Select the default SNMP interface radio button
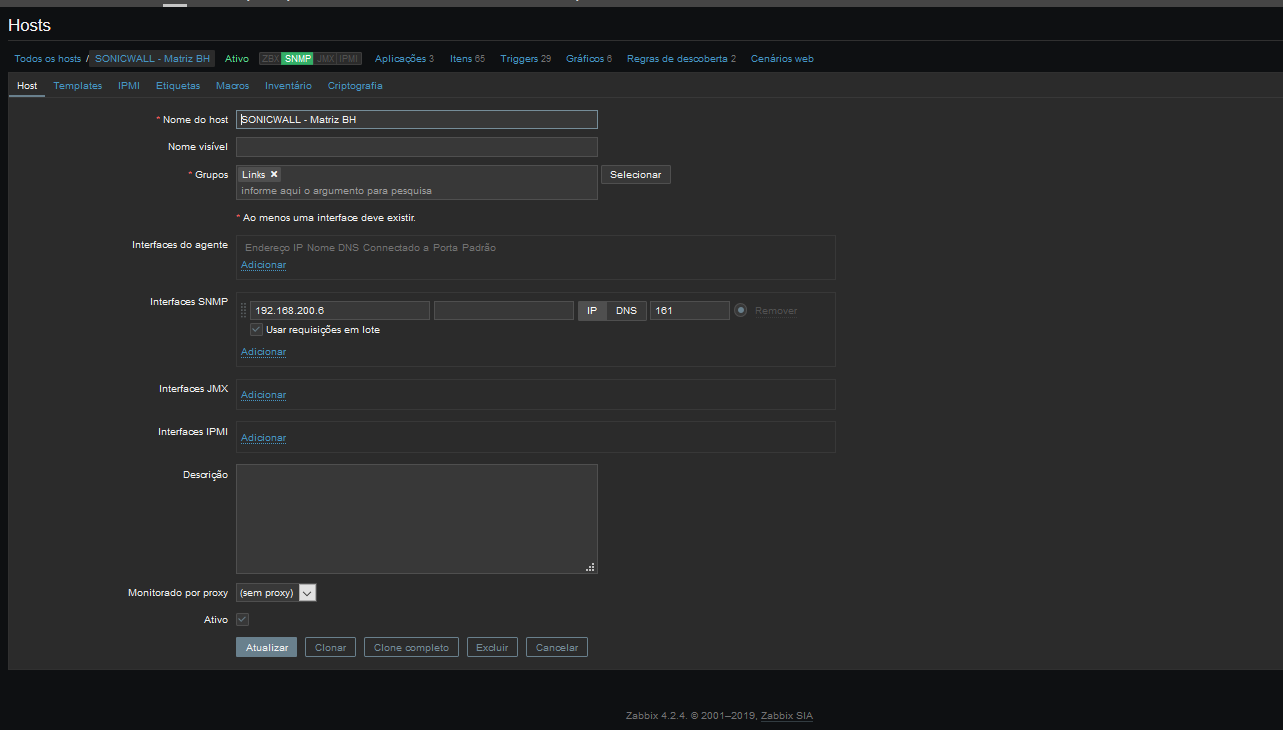The height and width of the screenshot is (730, 1283). [741, 310]
